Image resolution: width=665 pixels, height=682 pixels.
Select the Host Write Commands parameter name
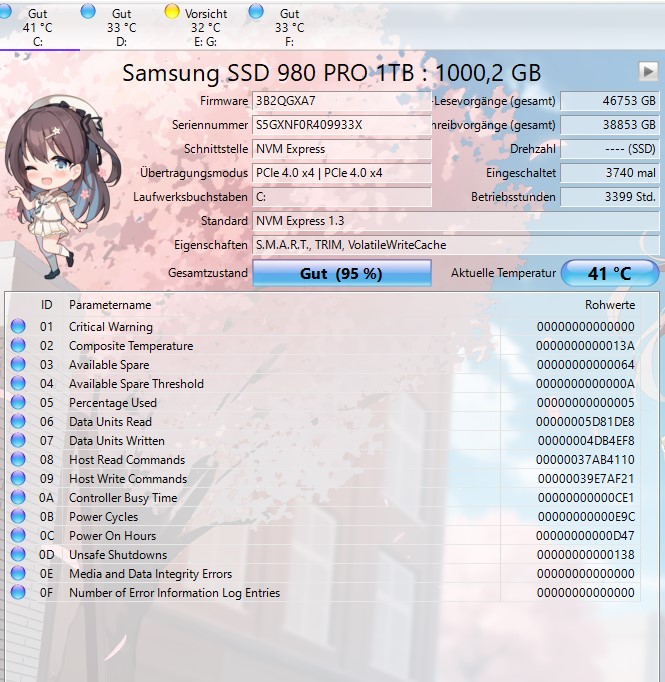[128, 478]
